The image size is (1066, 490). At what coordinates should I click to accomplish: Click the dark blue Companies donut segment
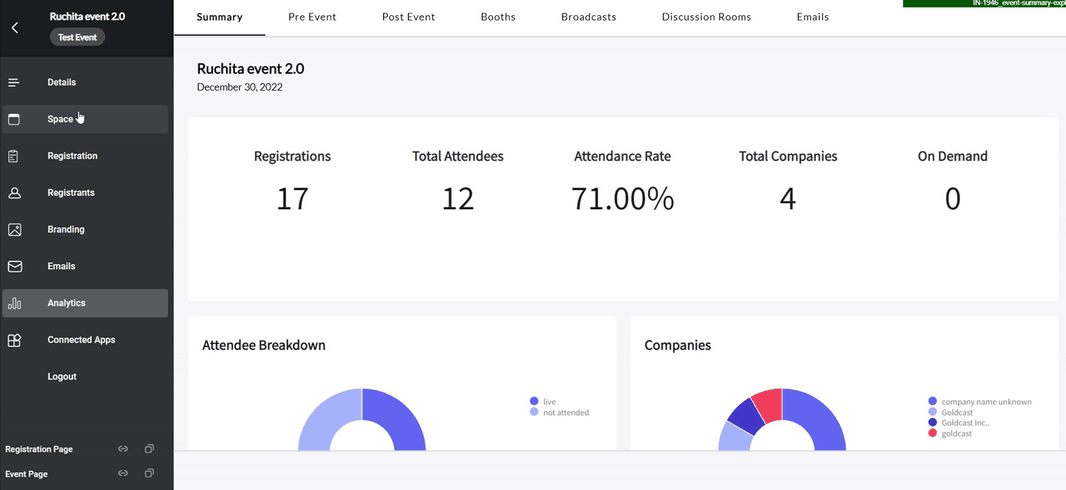(x=744, y=416)
